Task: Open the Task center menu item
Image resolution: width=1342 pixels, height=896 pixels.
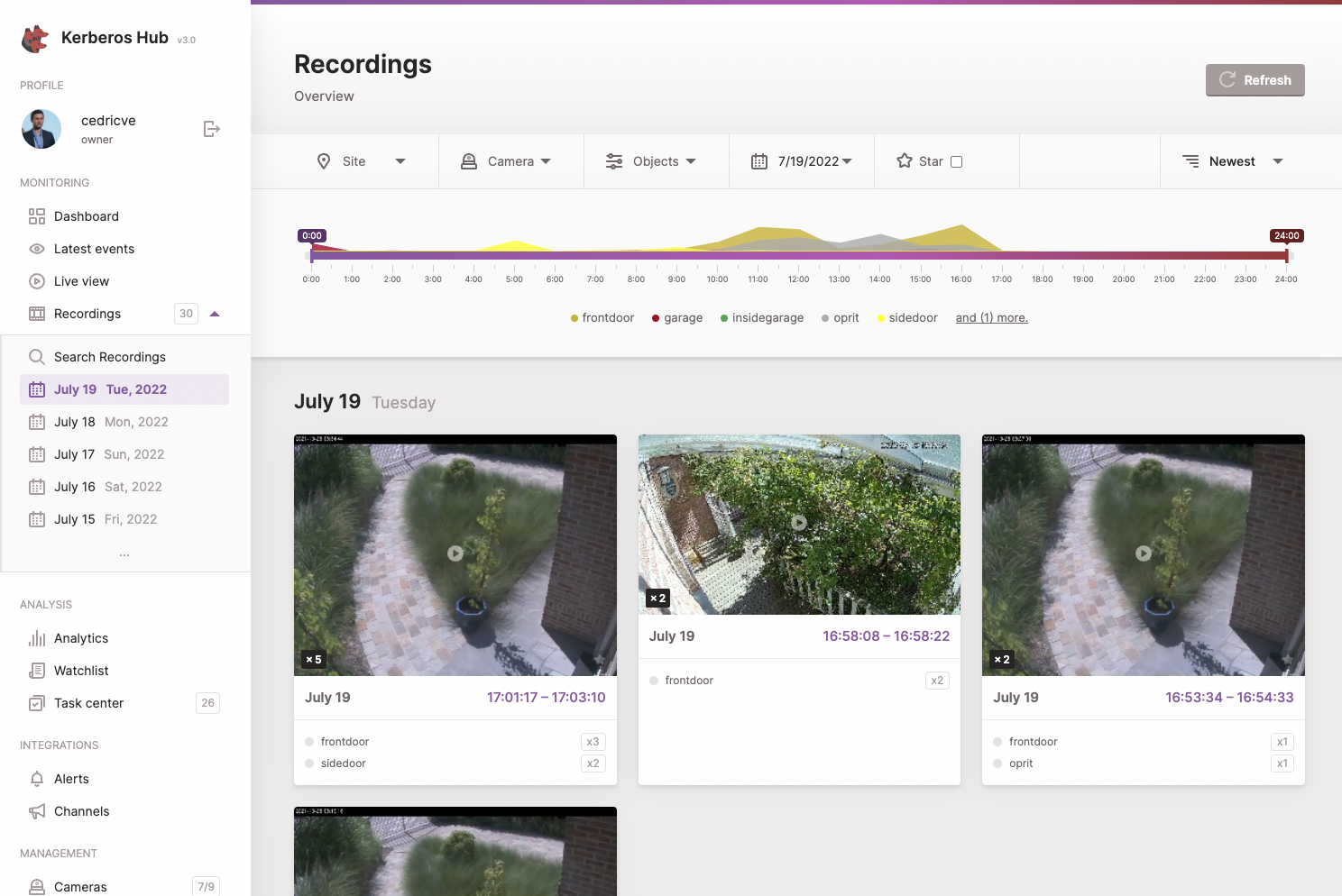Action: coord(88,703)
